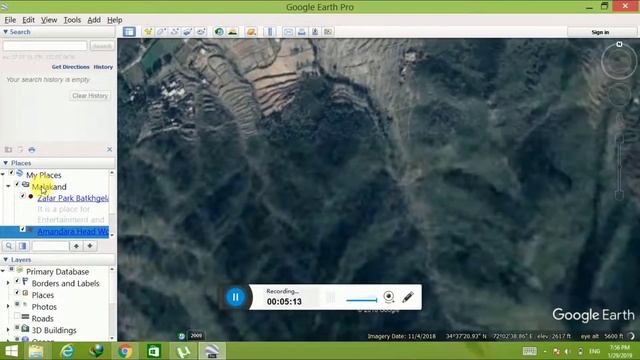Click the recorder webcam icon
Image resolution: width=640 pixels, height=360 pixels.
389,297
